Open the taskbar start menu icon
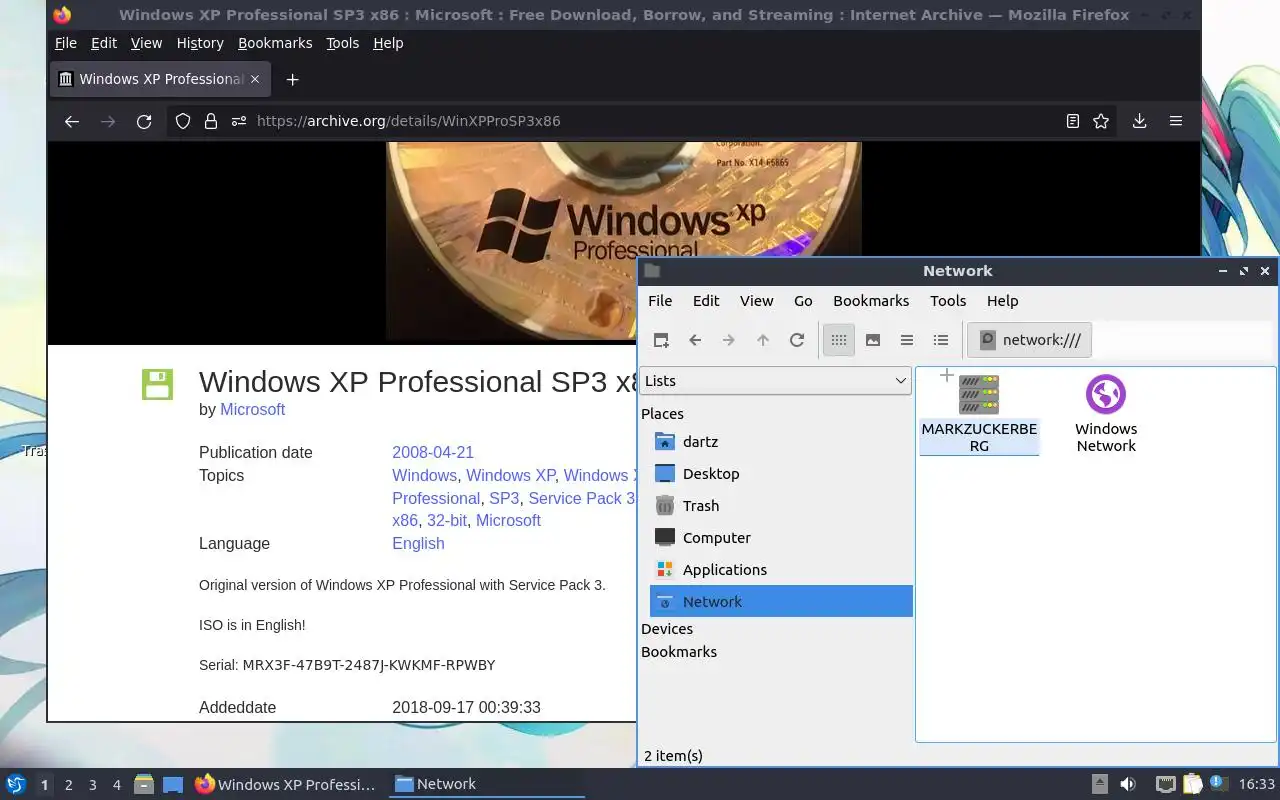The width and height of the screenshot is (1280, 800). click(15, 784)
